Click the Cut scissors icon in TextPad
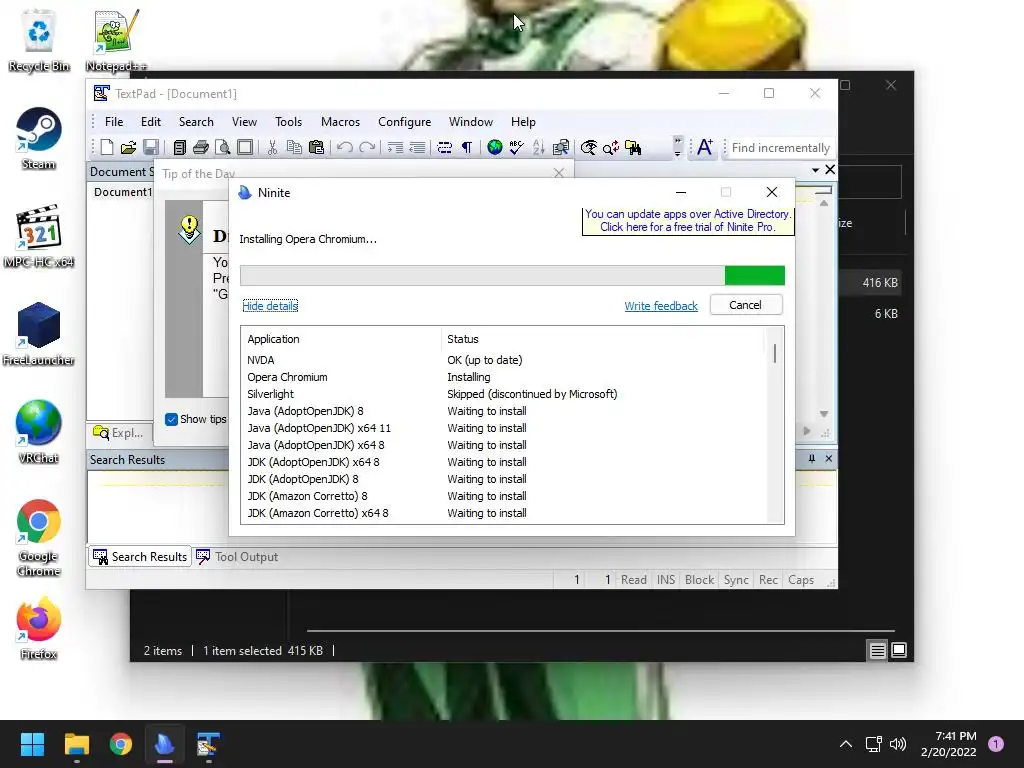Image resolution: width=1024 pixels, height=768 pixels. pos(272,148)
